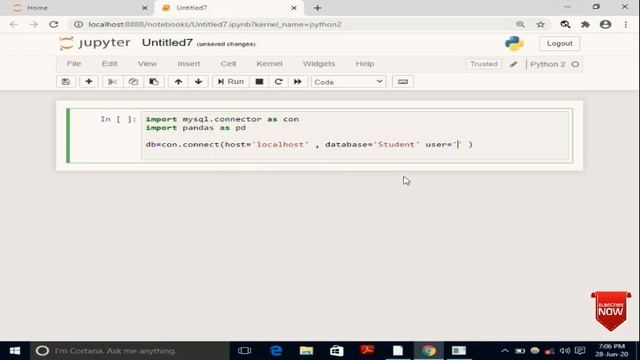Image resolution: width=640 pixels, height=360 pixels.
Task: Open File Explorer from taskbar
Action: pos(306,351)
